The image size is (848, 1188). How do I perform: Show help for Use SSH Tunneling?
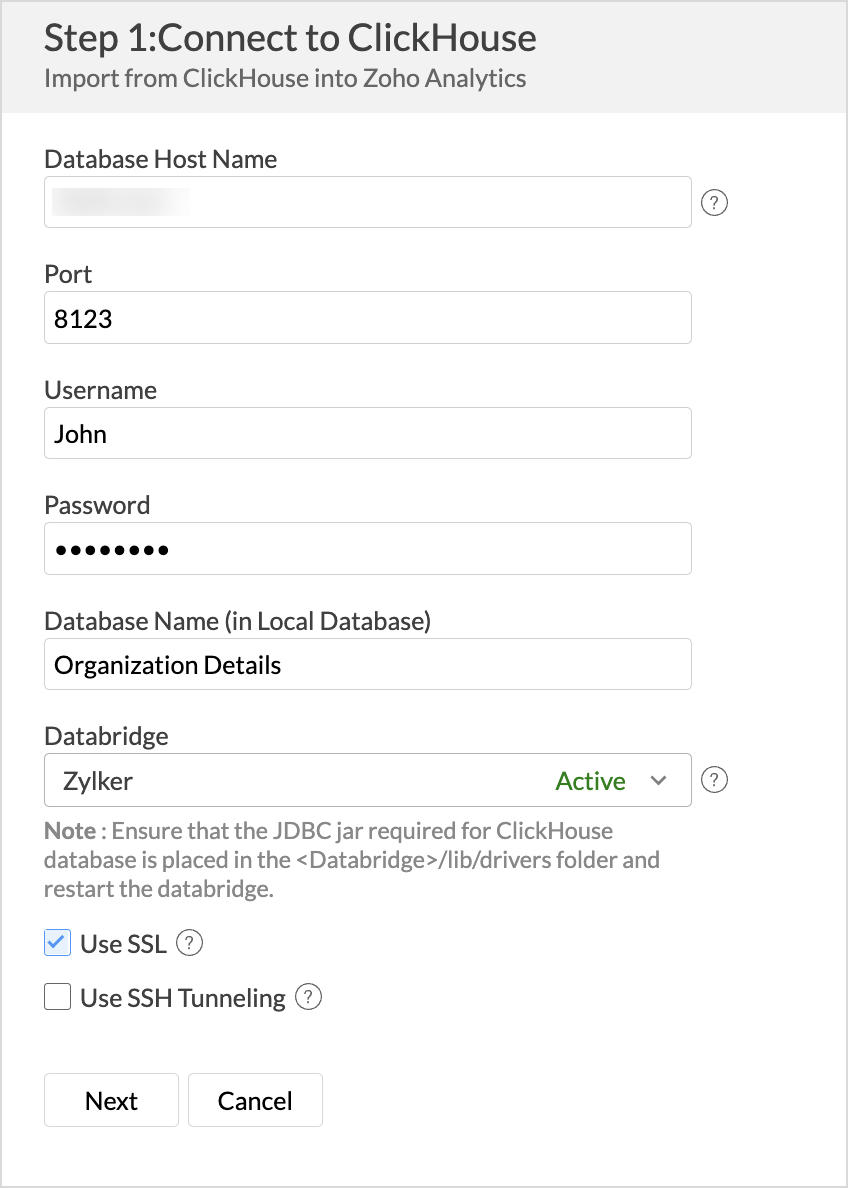(x=309, y=997)
